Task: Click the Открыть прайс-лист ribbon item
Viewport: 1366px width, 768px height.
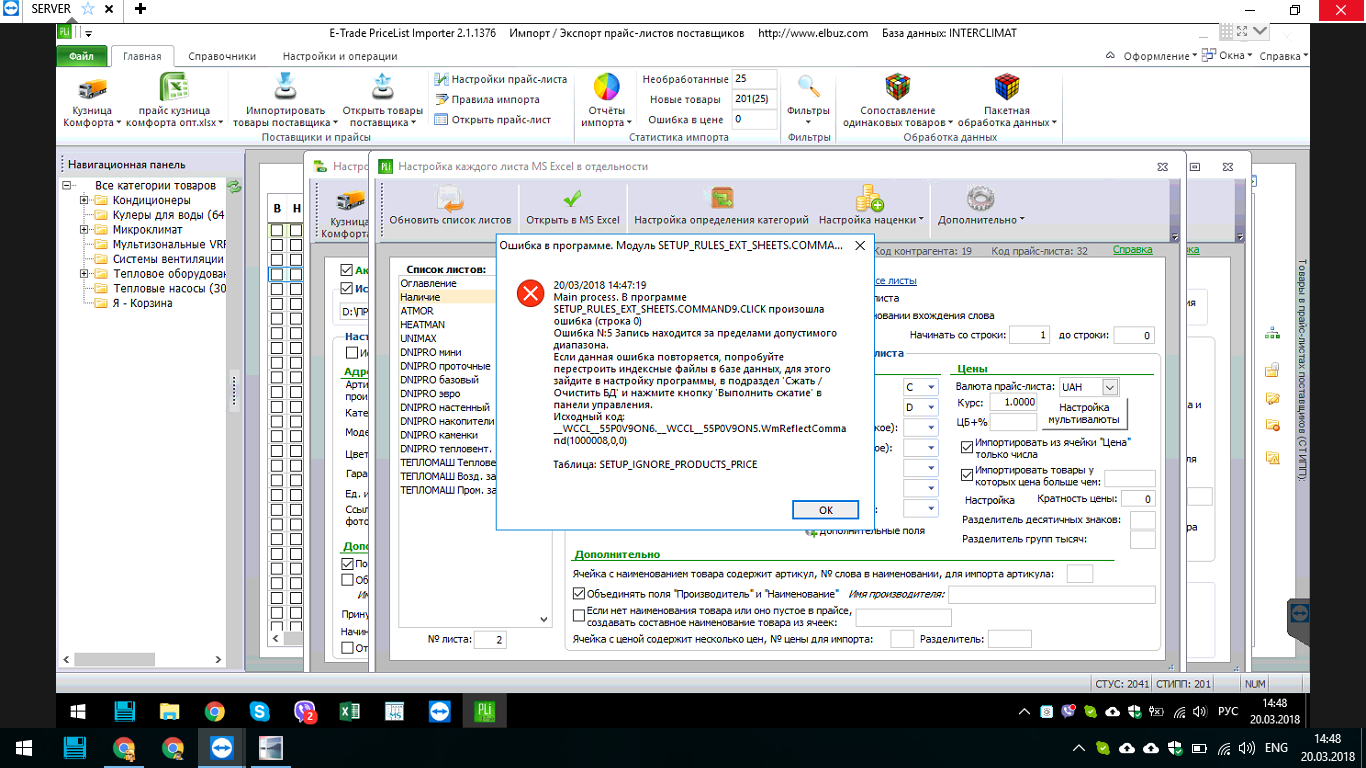Action: click(492, 120)
